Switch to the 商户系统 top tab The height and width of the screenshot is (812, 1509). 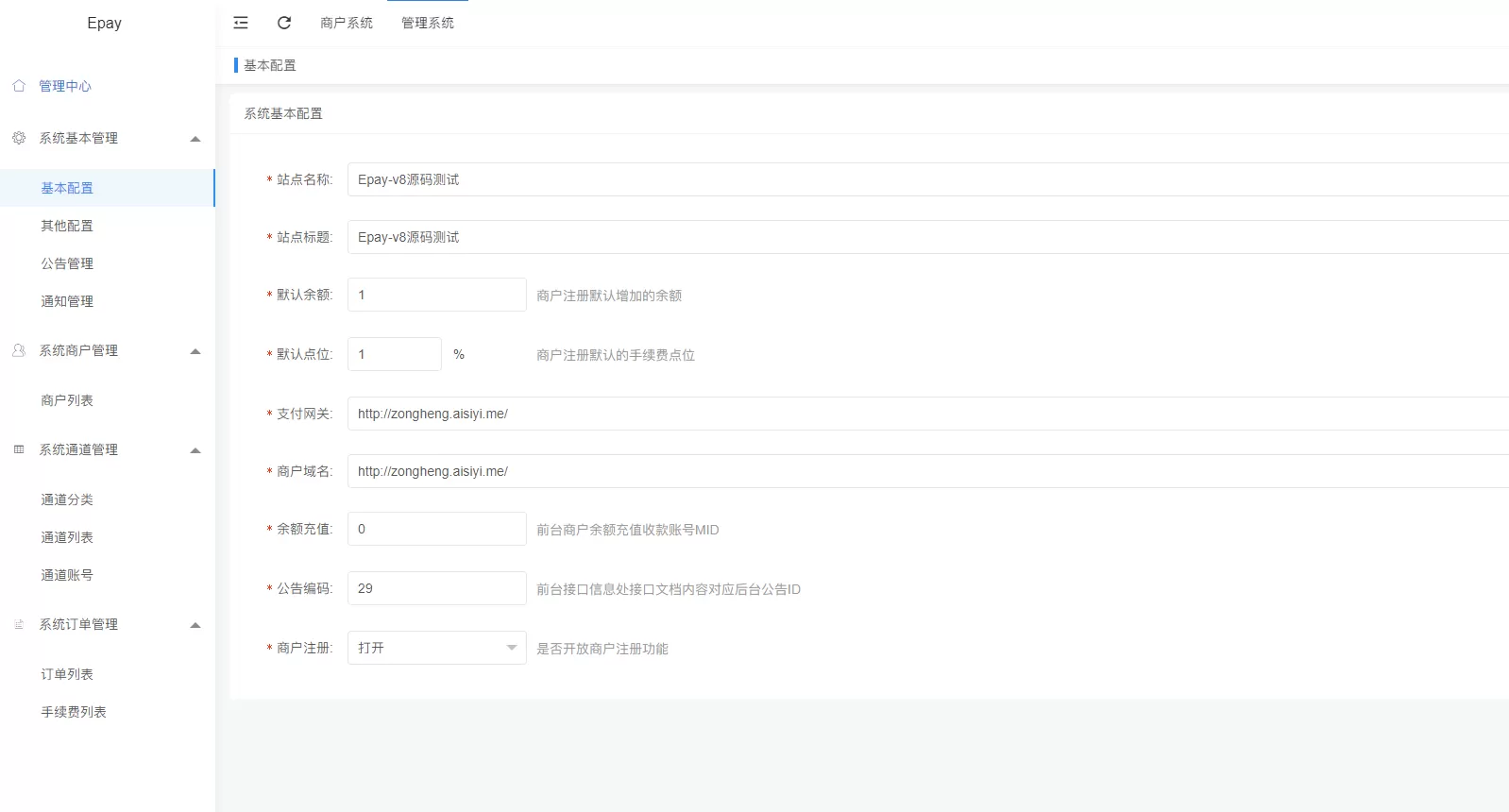point(347,23)
